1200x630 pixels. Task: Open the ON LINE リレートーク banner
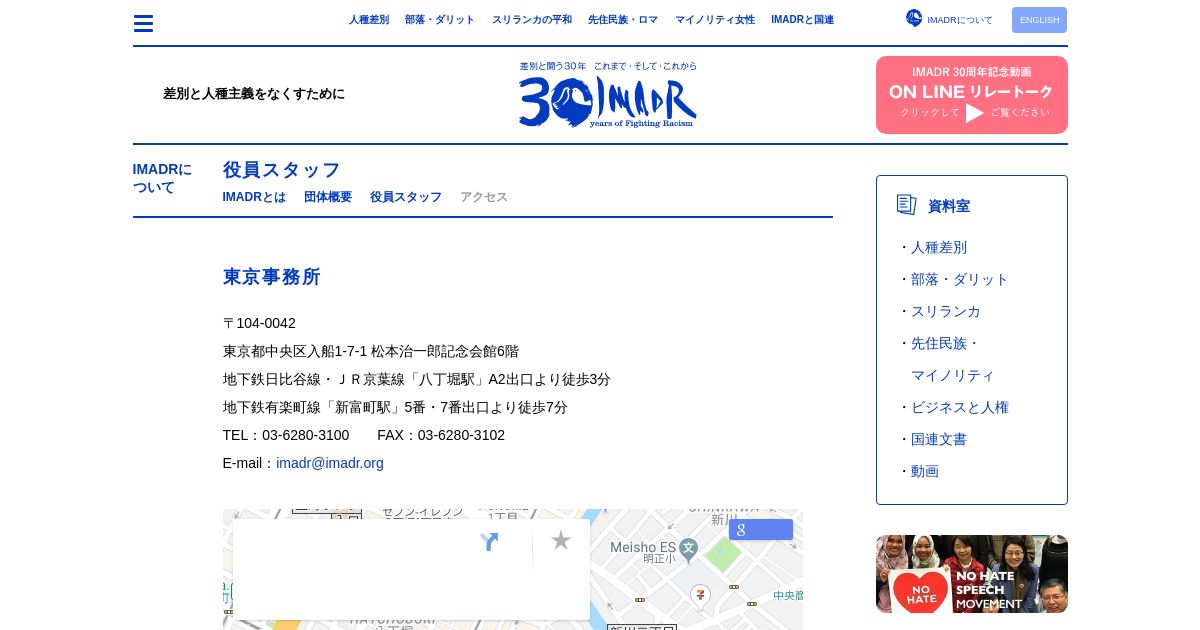pos(972,95)
